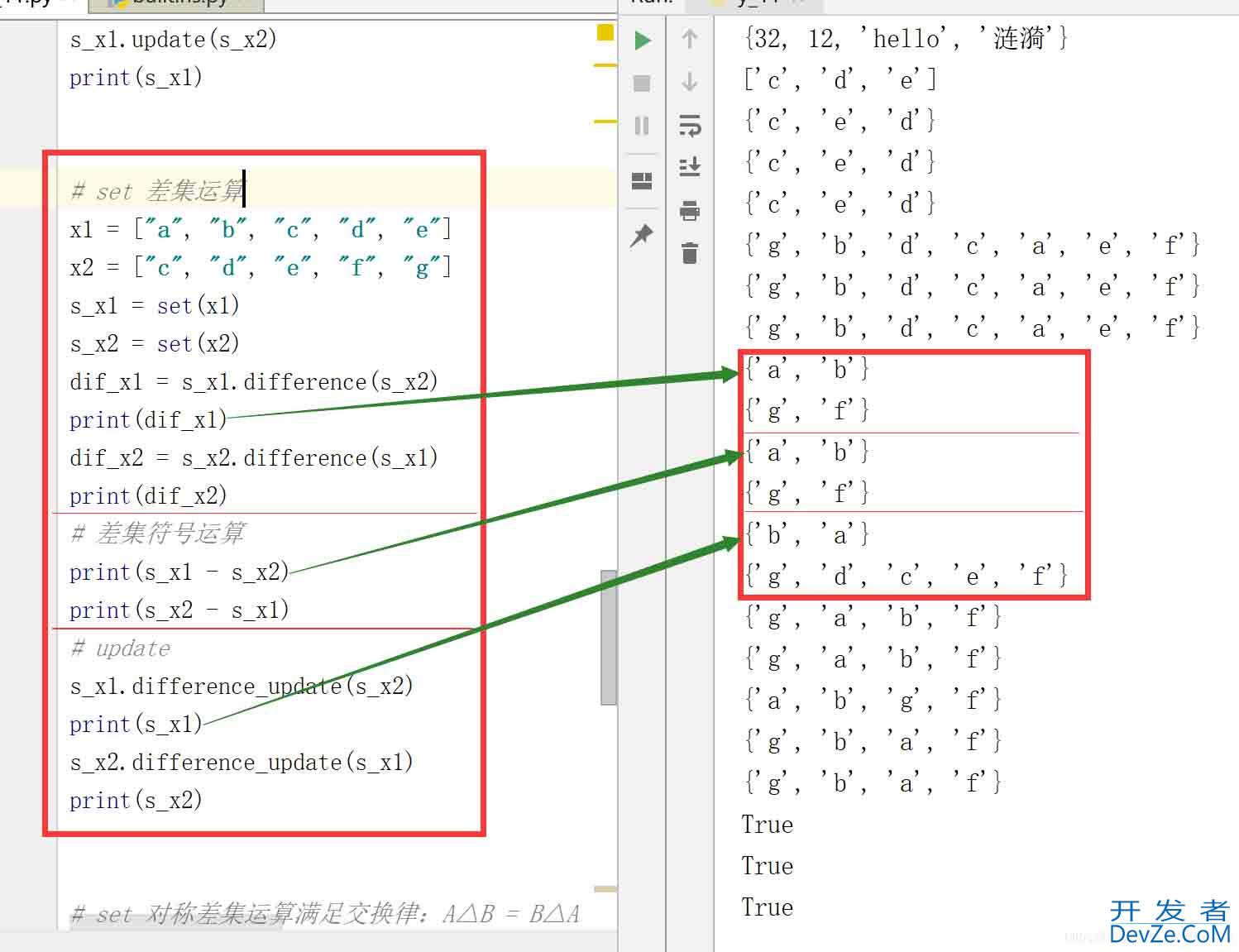
Task: Click the line print(s_x1 - s_x2)
Action: tap(179, 572)
